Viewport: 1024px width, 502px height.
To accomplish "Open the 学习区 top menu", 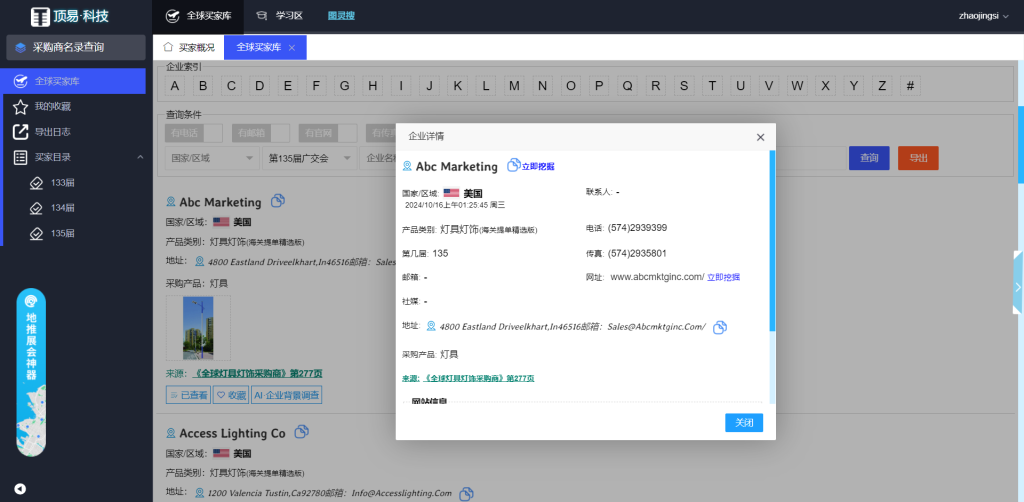I will tap(280, 16).
